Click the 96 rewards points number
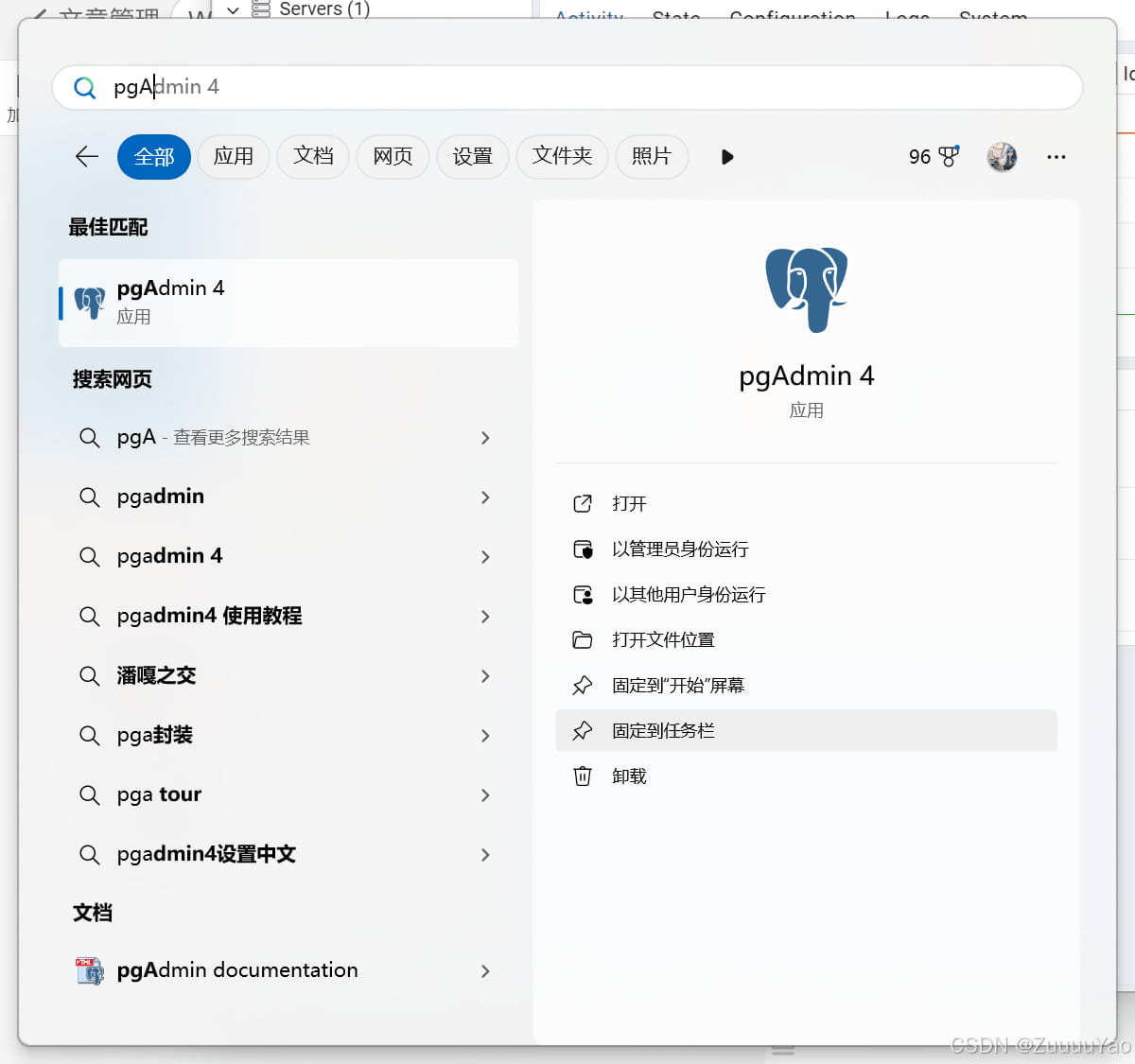The image size is (1135, 1064). click(x=919, y=157)
